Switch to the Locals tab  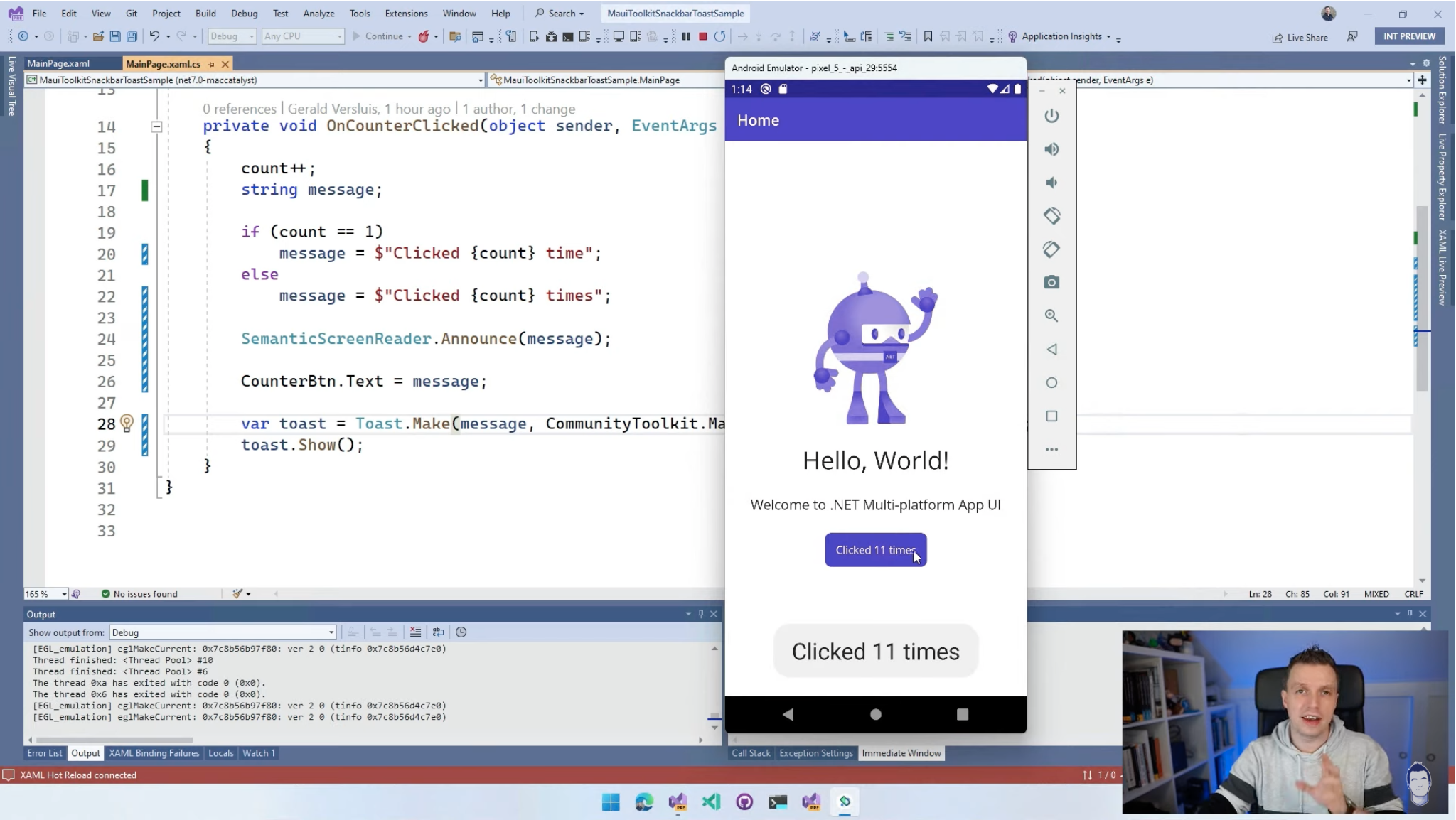tap(220, 753)
